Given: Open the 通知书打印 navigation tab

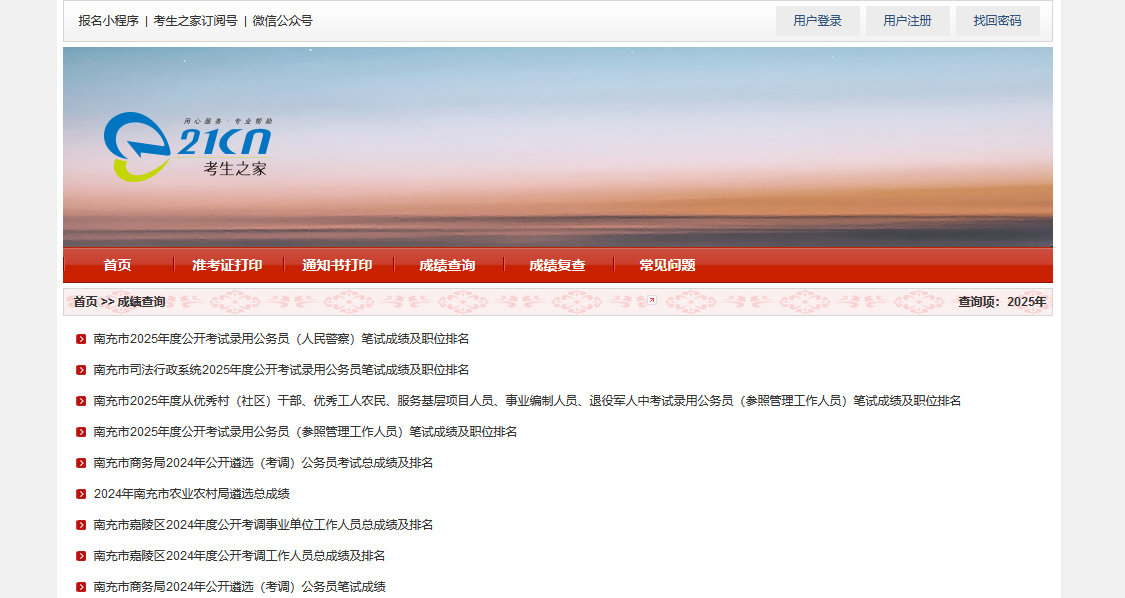Looking at the screenshot, I should (x=337, y=266).
